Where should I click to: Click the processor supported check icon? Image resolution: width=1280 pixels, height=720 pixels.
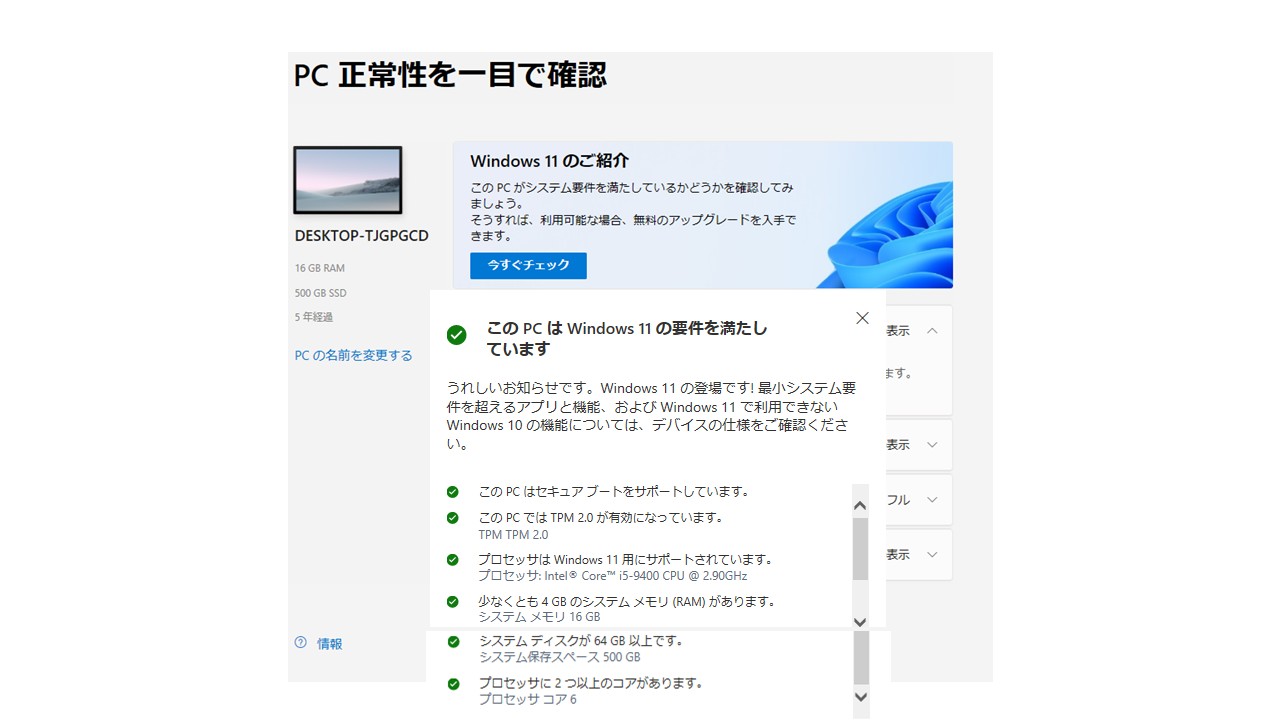[453, 560]
